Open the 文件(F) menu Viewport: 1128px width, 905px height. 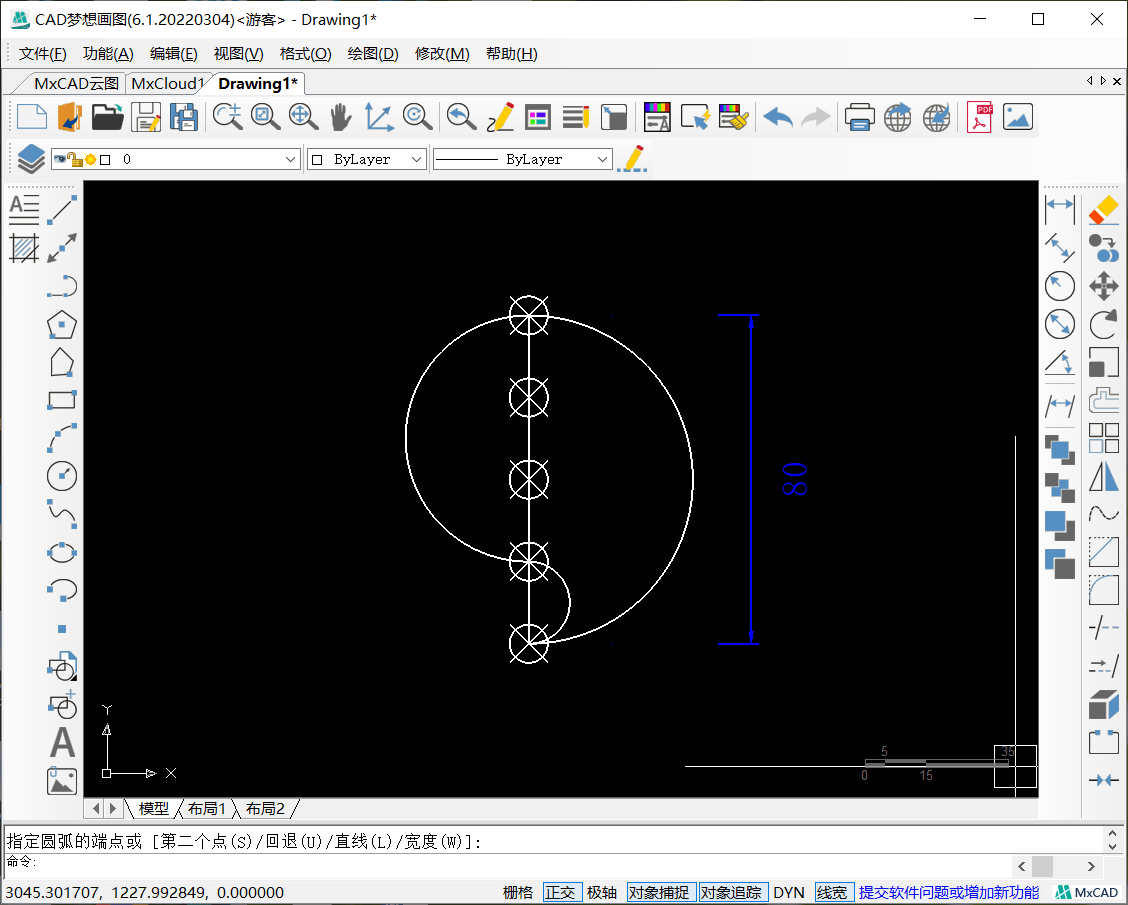tap(42, 54)
